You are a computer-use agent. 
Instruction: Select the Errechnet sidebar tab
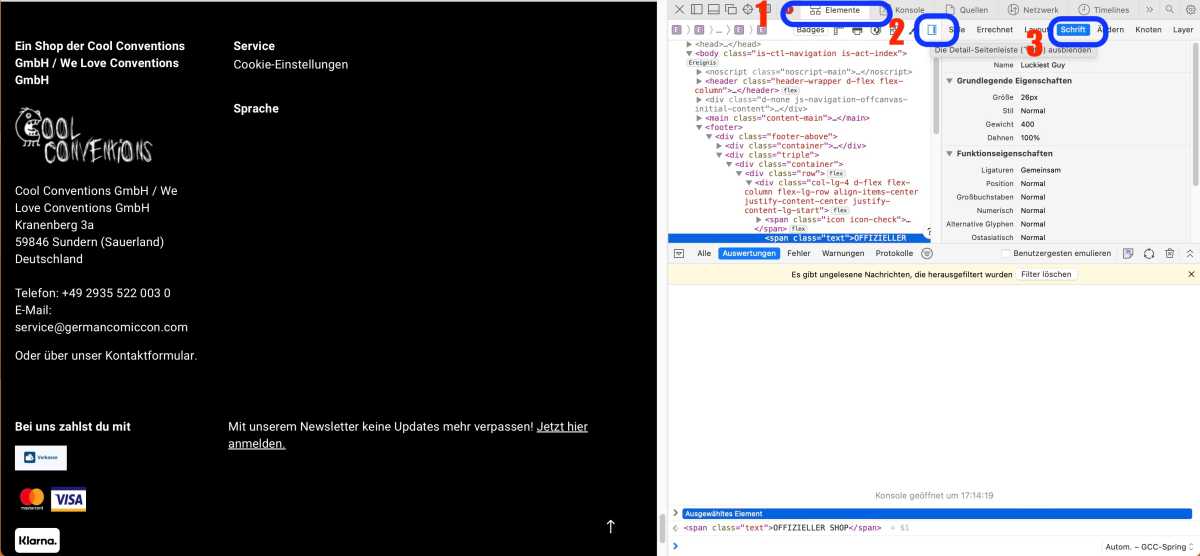click(994, 30)
